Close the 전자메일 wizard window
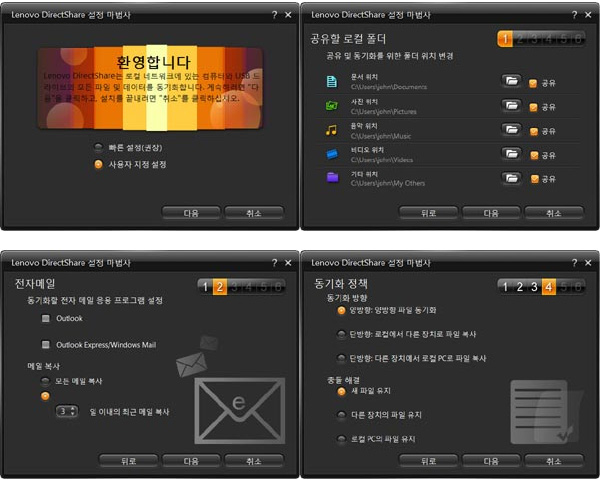Image resolution: width=600 pixels, height=481 pixels. (x=288, y=263)
